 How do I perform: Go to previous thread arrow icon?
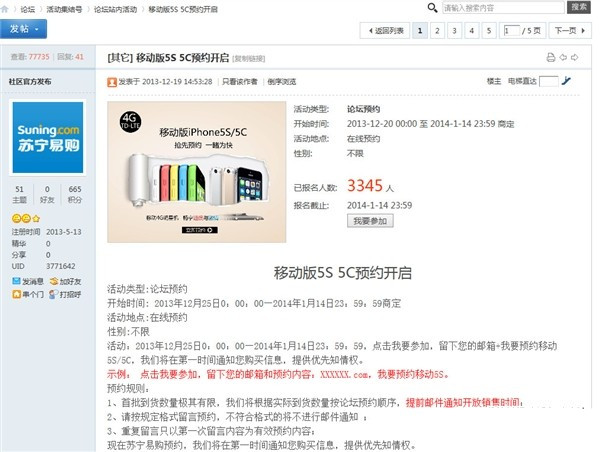(x=563, y=57)
